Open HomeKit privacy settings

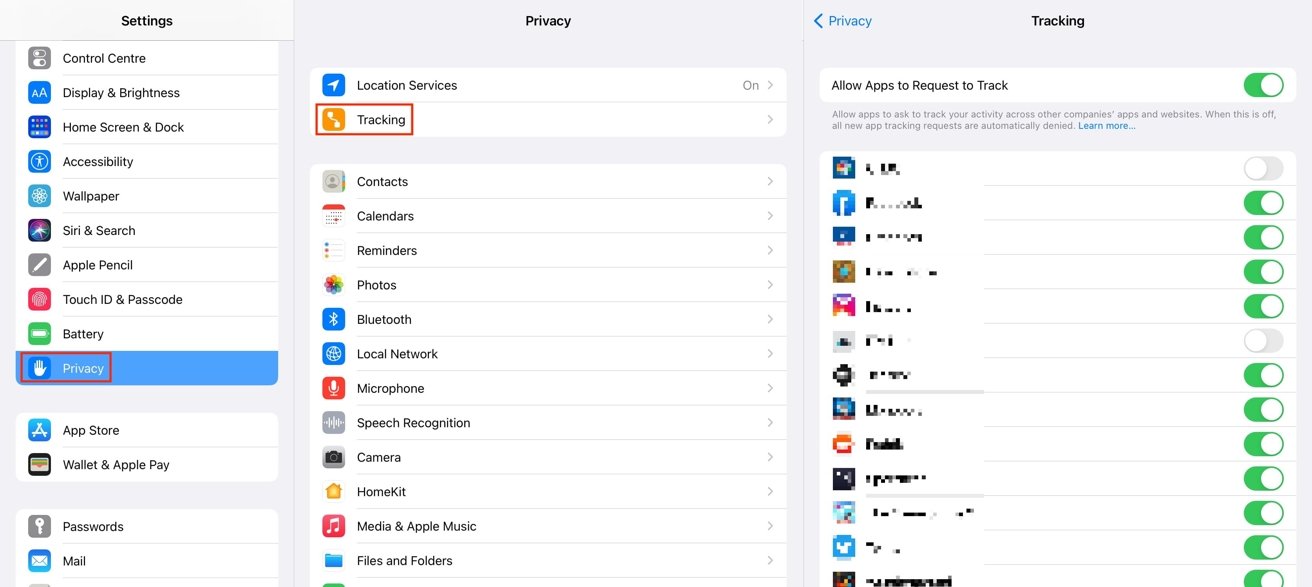pos(548,492)
